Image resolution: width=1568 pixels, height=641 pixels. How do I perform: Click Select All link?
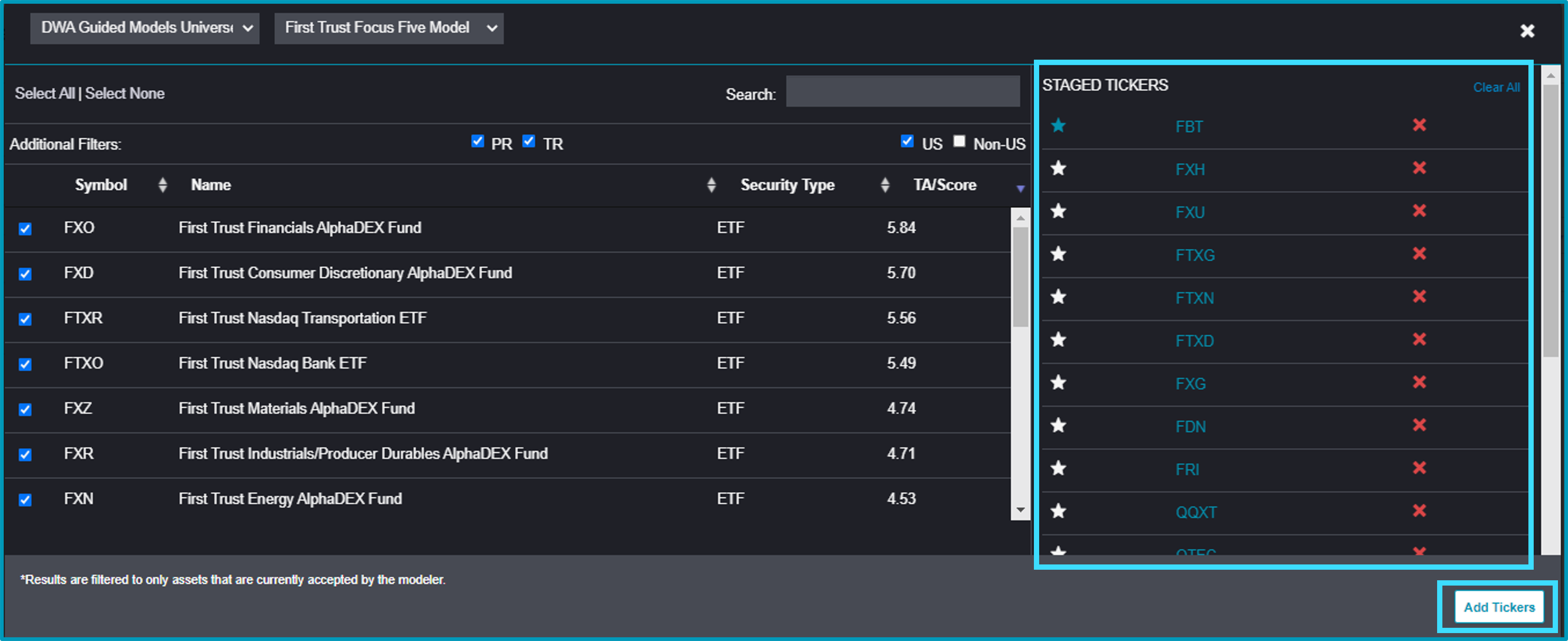pyautogui.click(x=45, y=93)
